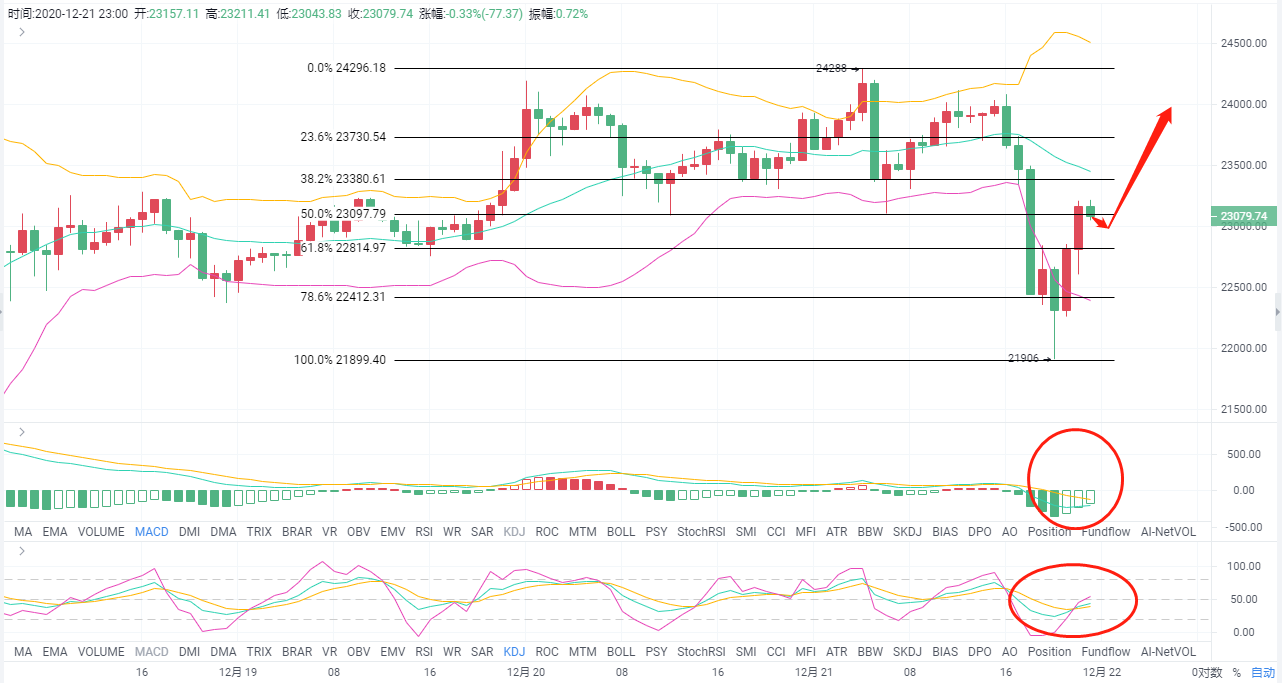This screenshot has width=1282, height=683.
Task: Select DMI in the MACD panel's indicator row
Action: (190, 532)
